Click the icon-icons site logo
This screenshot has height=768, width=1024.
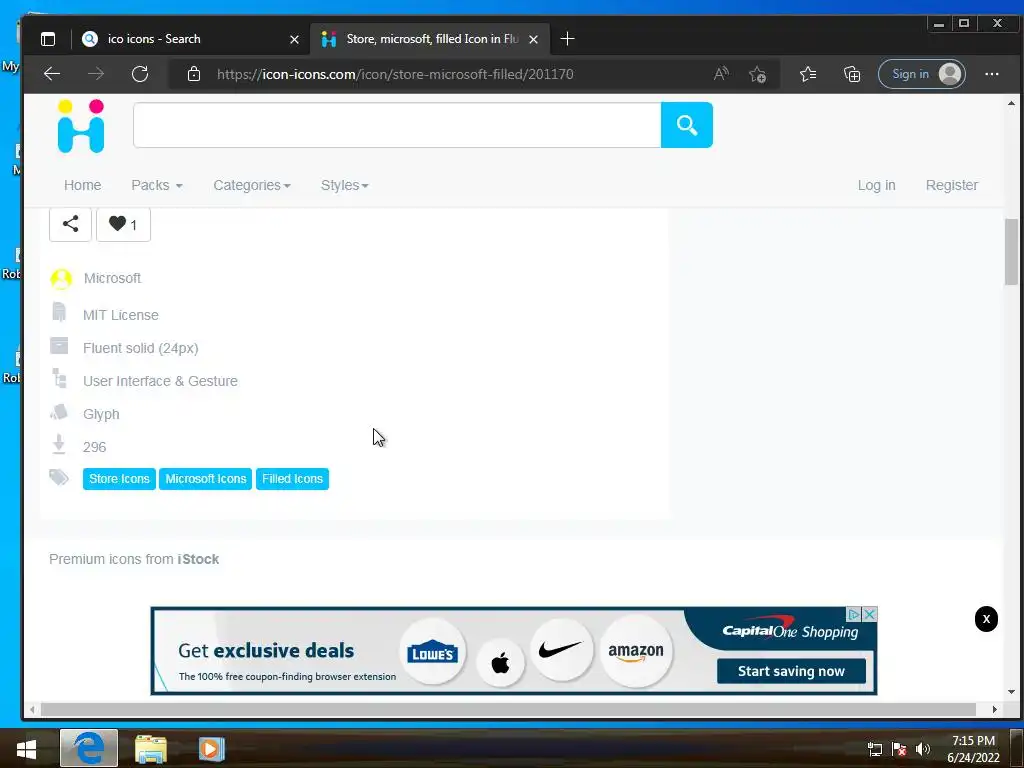click(81, 126)
